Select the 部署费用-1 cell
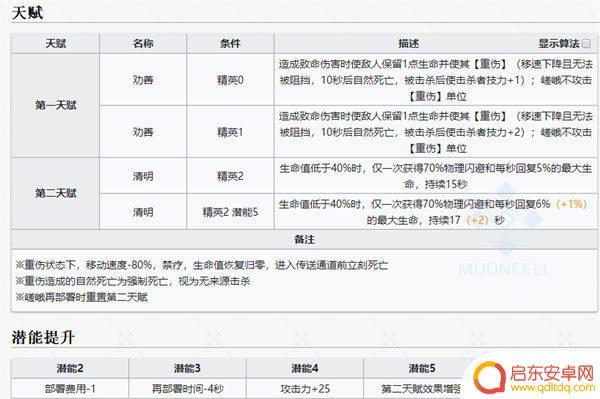Viewport: 600px width, 399px height. [x=70, y=389]
